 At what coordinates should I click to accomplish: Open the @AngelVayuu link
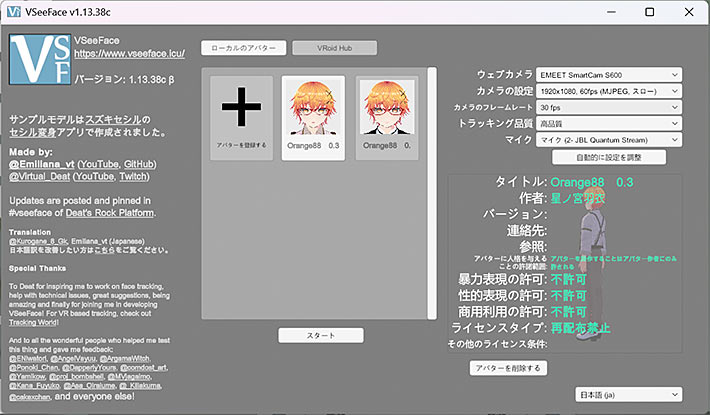coord(73,358)
